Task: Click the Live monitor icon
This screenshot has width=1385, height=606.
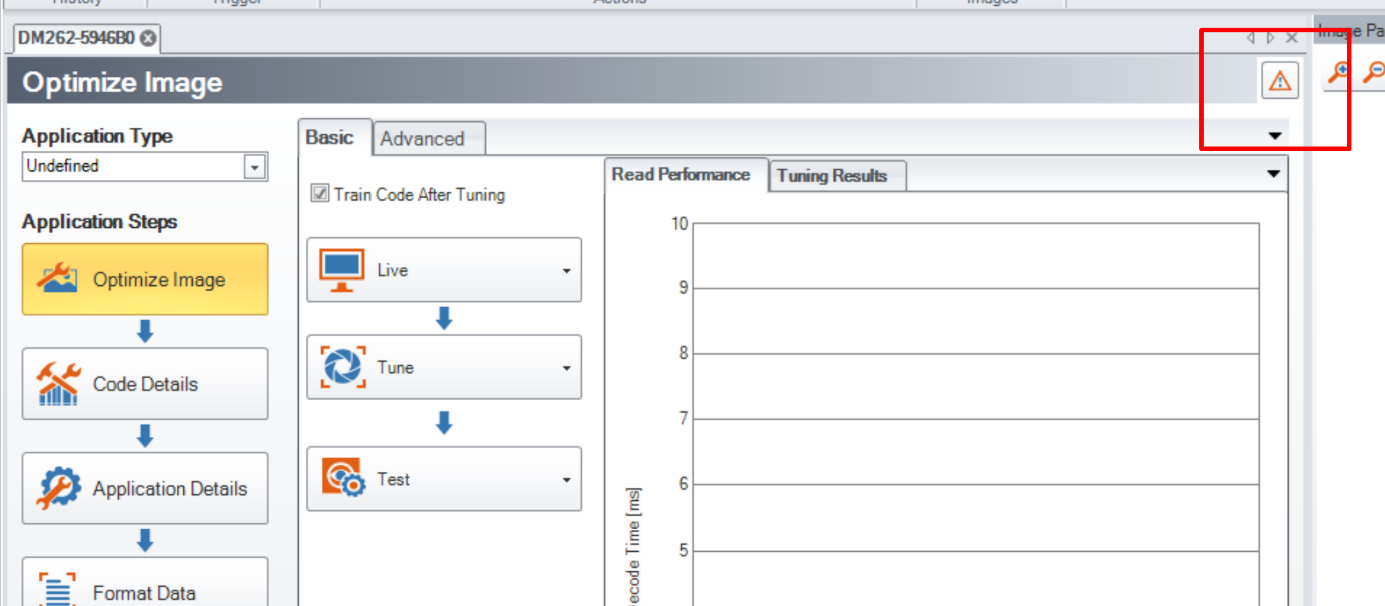Action: tap(342, 270)
